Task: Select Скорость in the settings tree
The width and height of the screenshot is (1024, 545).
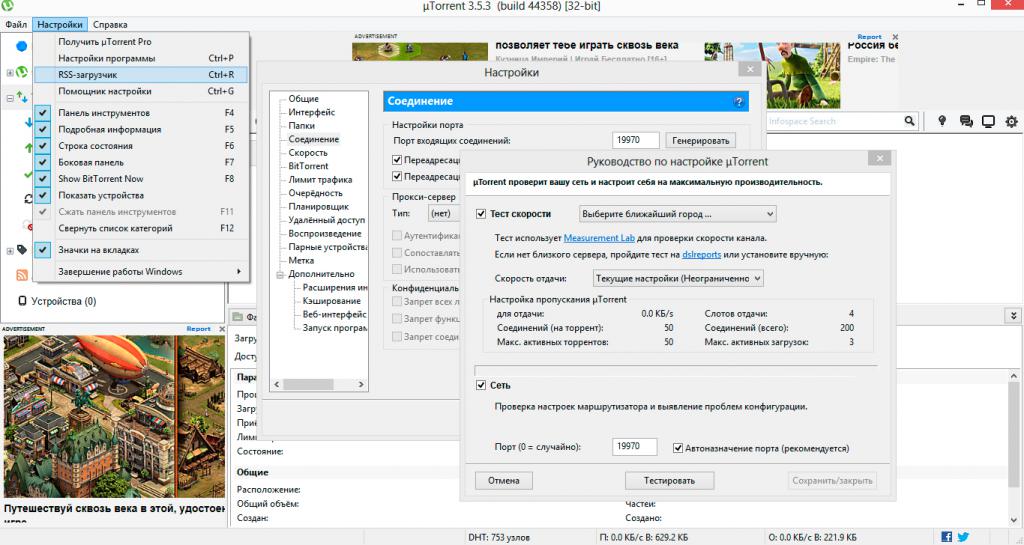Action: click(308, 153)
